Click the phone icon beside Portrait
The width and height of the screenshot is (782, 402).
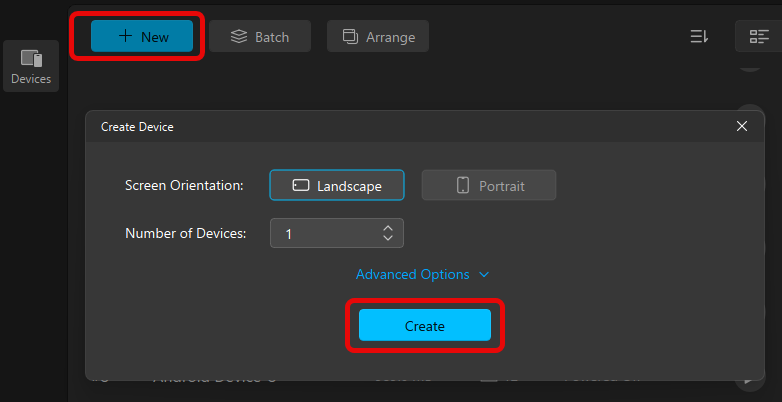click(463, 185)
